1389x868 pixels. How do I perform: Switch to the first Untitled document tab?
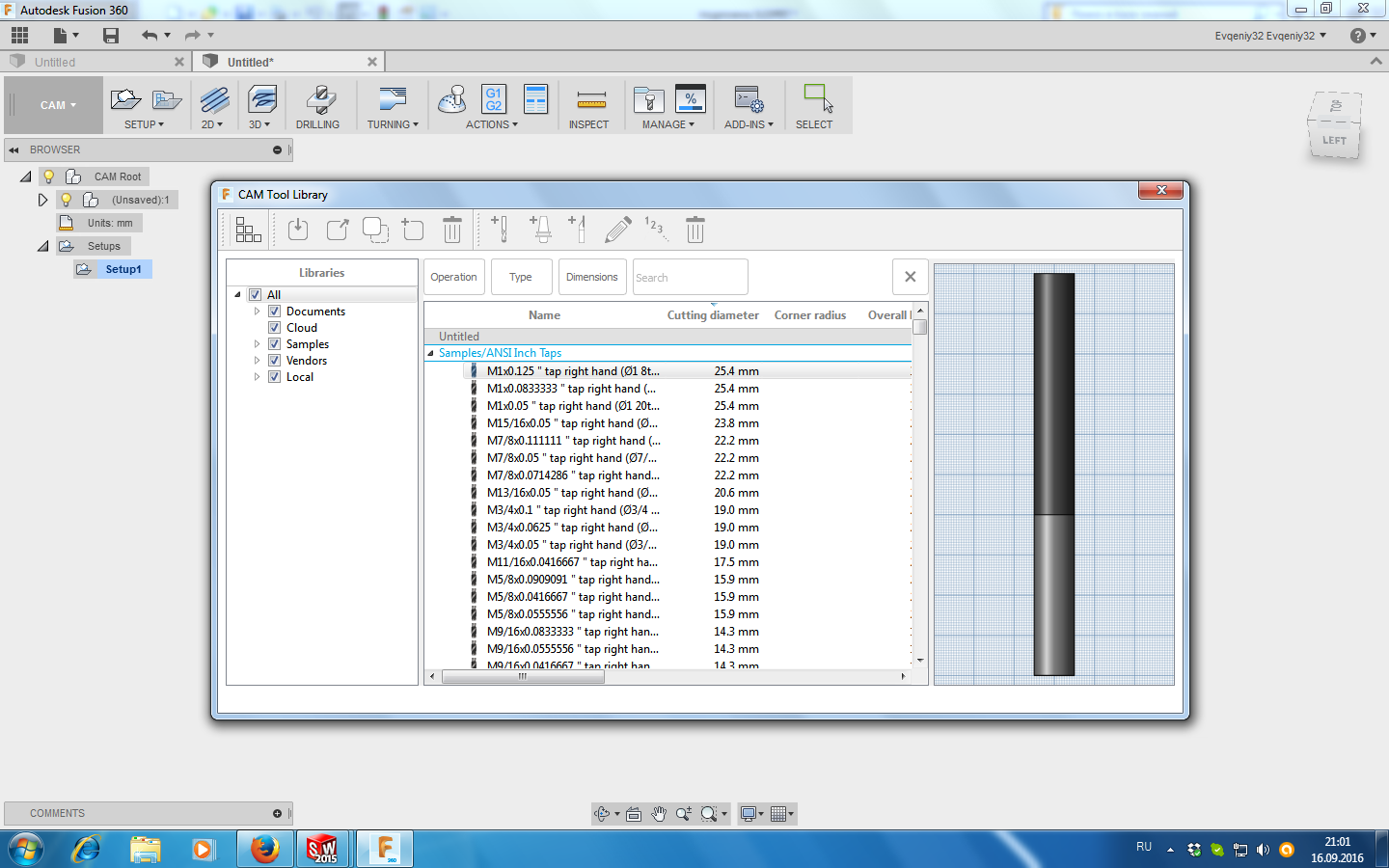coord(96,62)
